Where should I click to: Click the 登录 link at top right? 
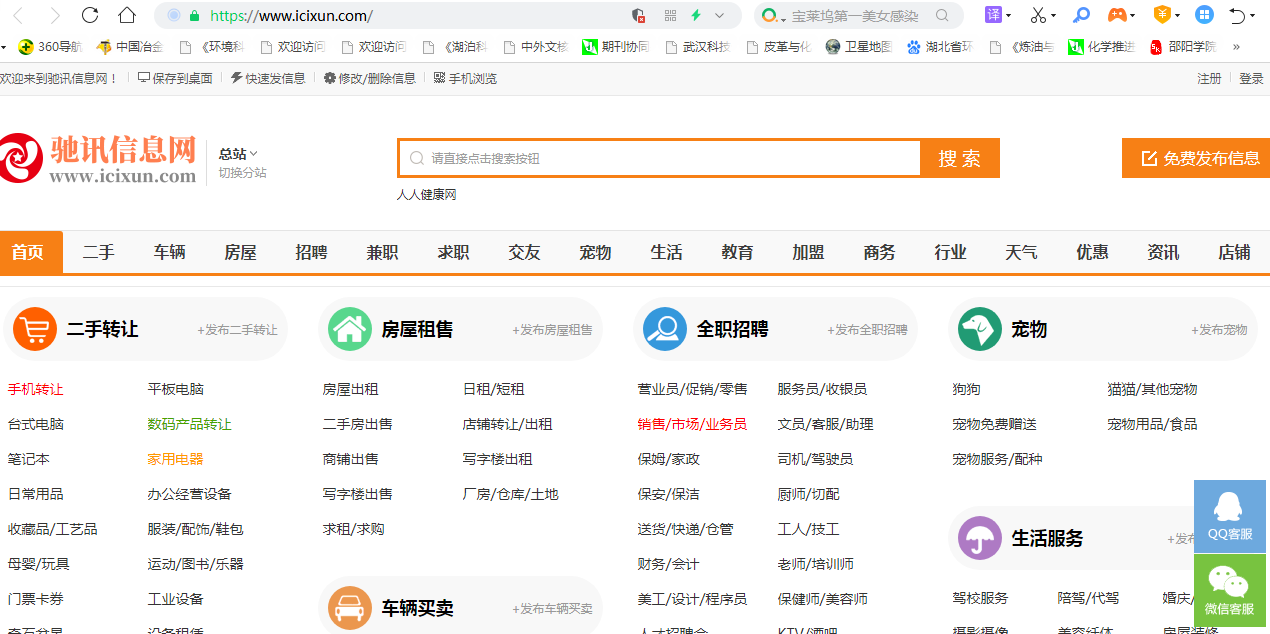tap(1251, 78)
